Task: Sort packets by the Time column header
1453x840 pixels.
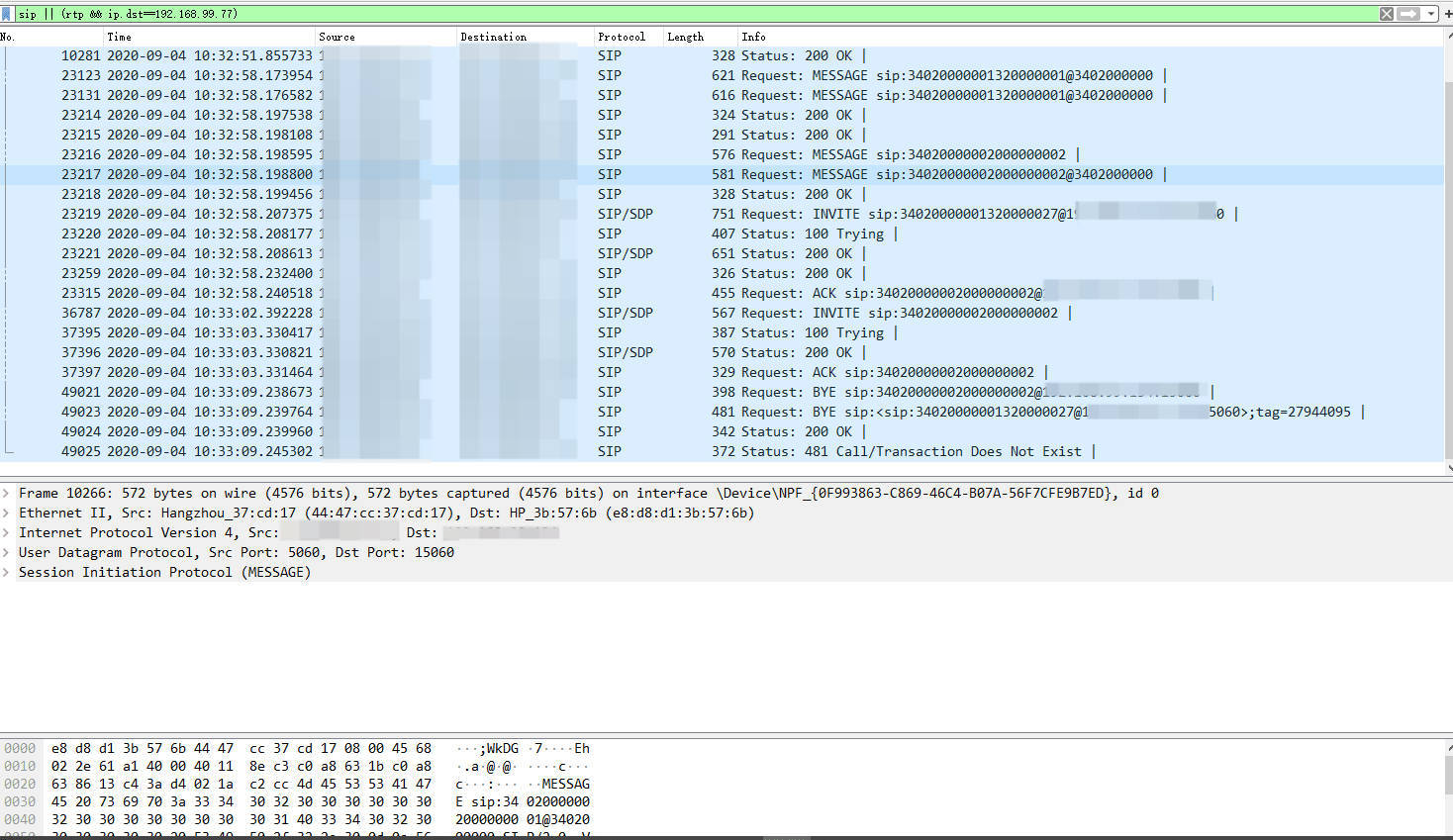Action: click(210, 37)
